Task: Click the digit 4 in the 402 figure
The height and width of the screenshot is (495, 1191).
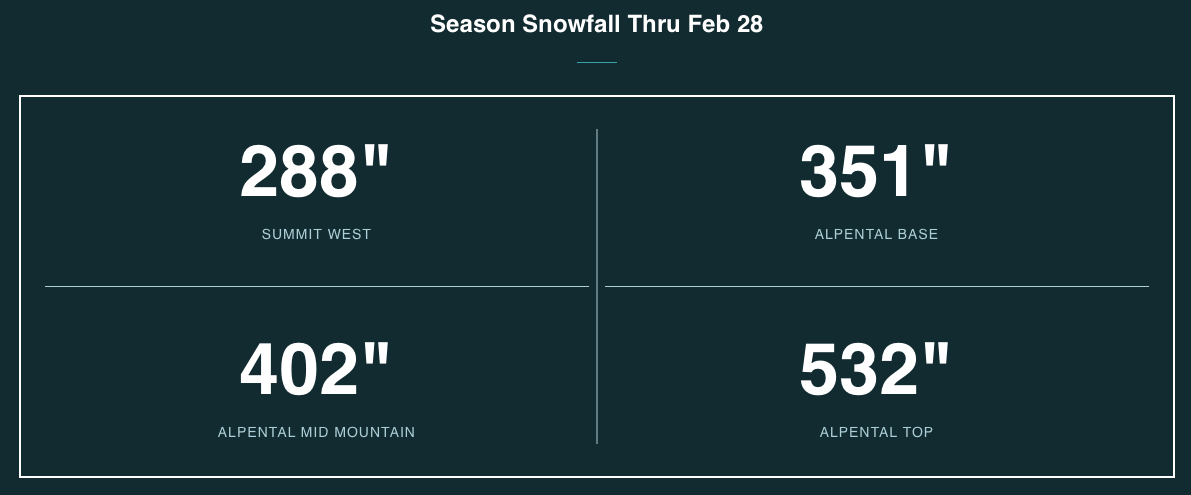Action: click(260, 370)
